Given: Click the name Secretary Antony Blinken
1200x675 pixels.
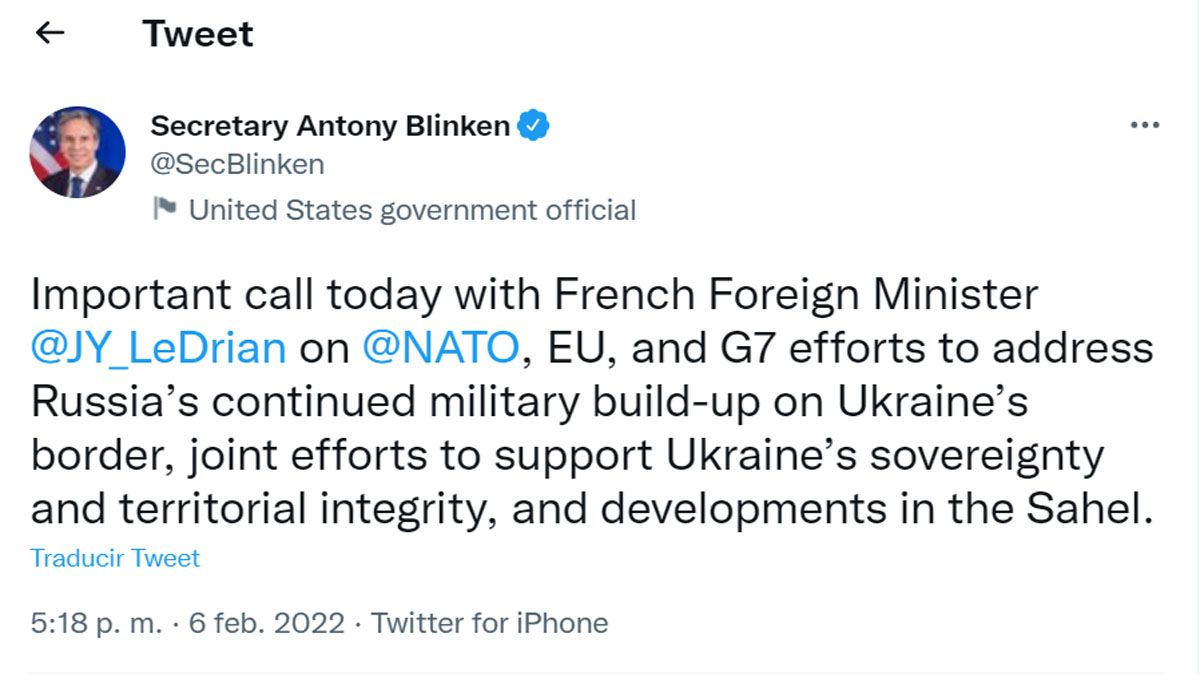Looking at the screenshot, I should click(x=330, y=126).
